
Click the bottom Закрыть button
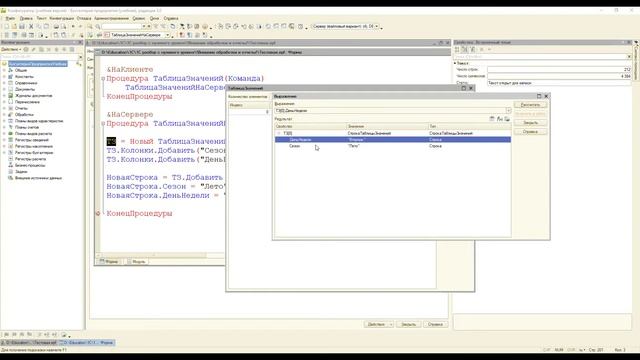coord(409,324)
